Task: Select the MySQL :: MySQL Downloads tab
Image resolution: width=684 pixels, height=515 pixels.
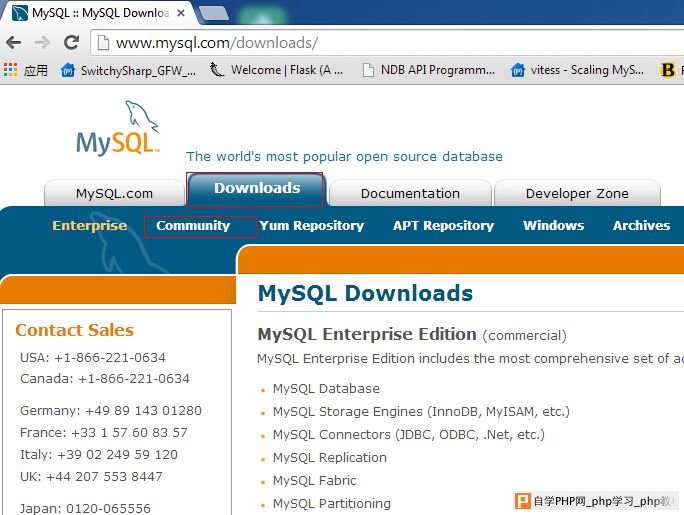Action: pyautogui.click(x=99, y=13)
